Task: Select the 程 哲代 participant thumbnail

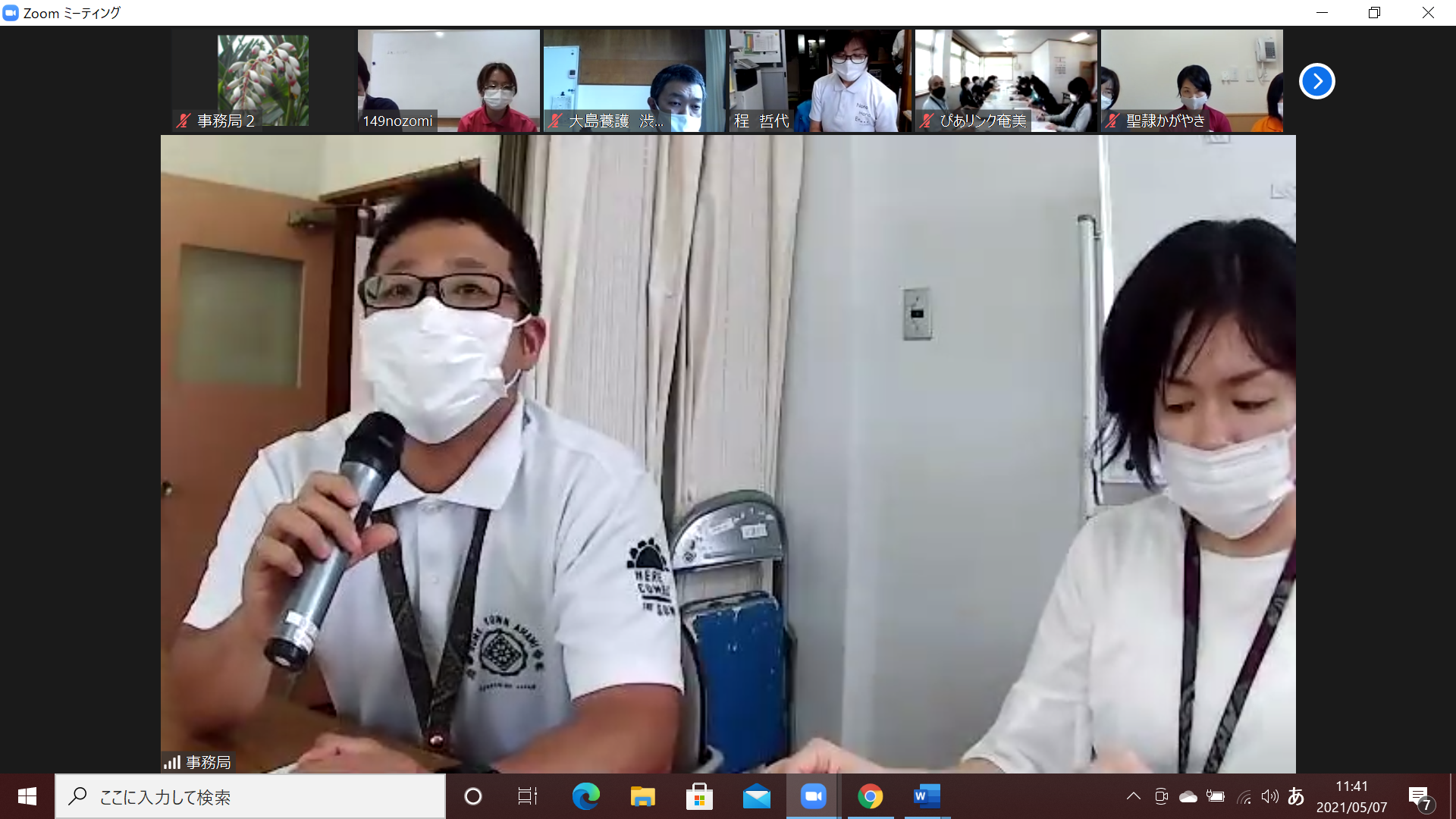Action: tap(821, 80)
